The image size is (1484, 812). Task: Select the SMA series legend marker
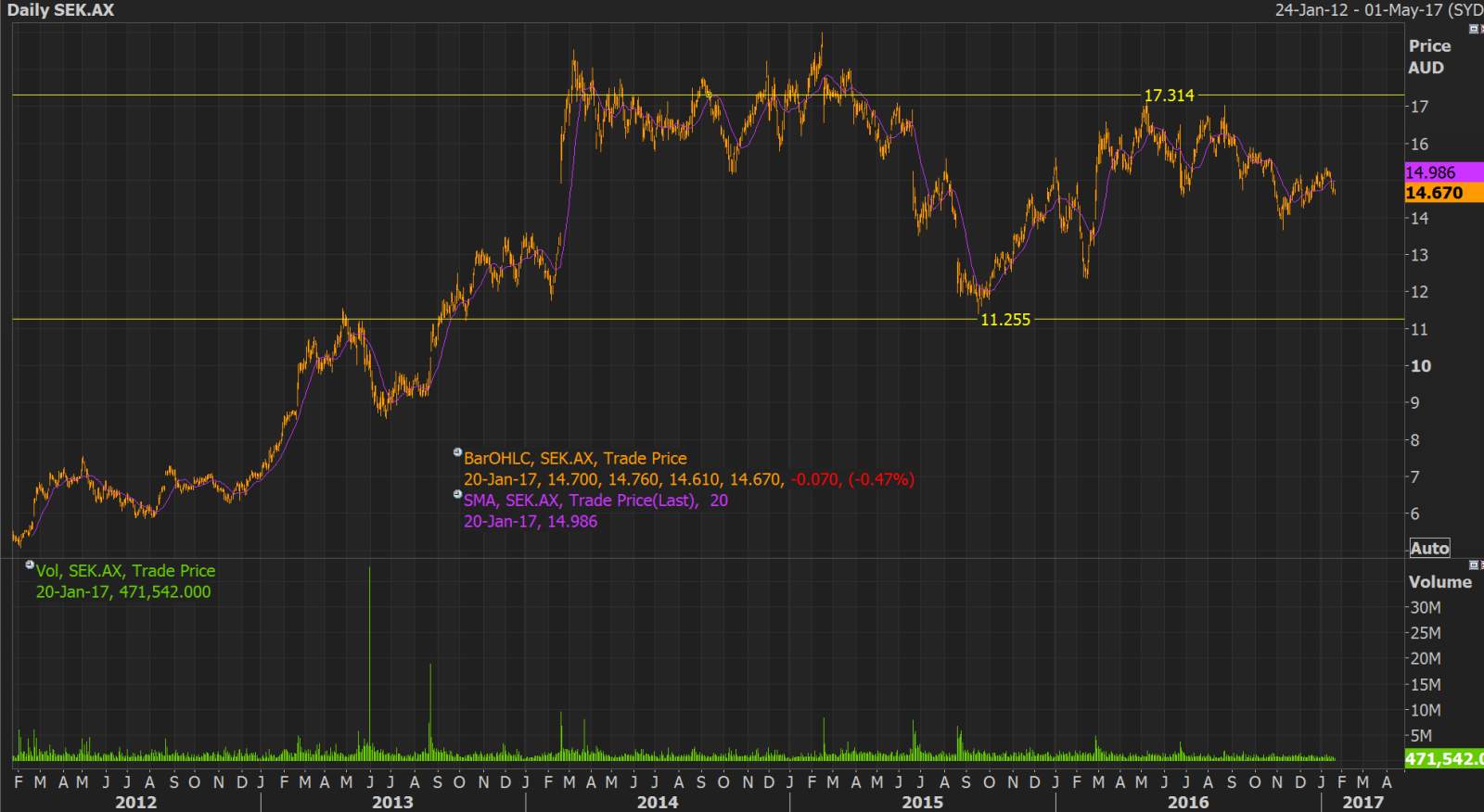[x=457, y=494]
